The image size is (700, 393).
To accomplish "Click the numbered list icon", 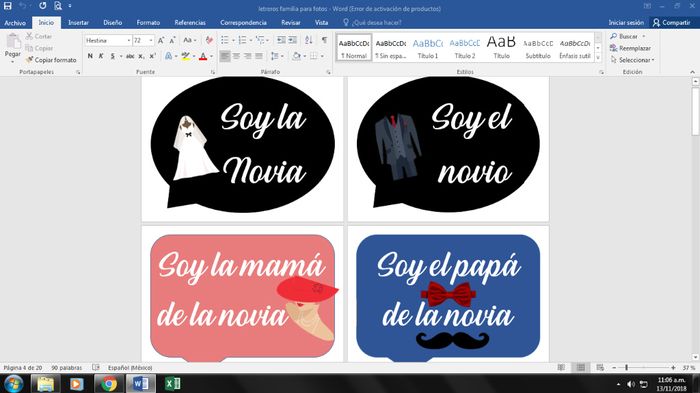I will (242, 40).
